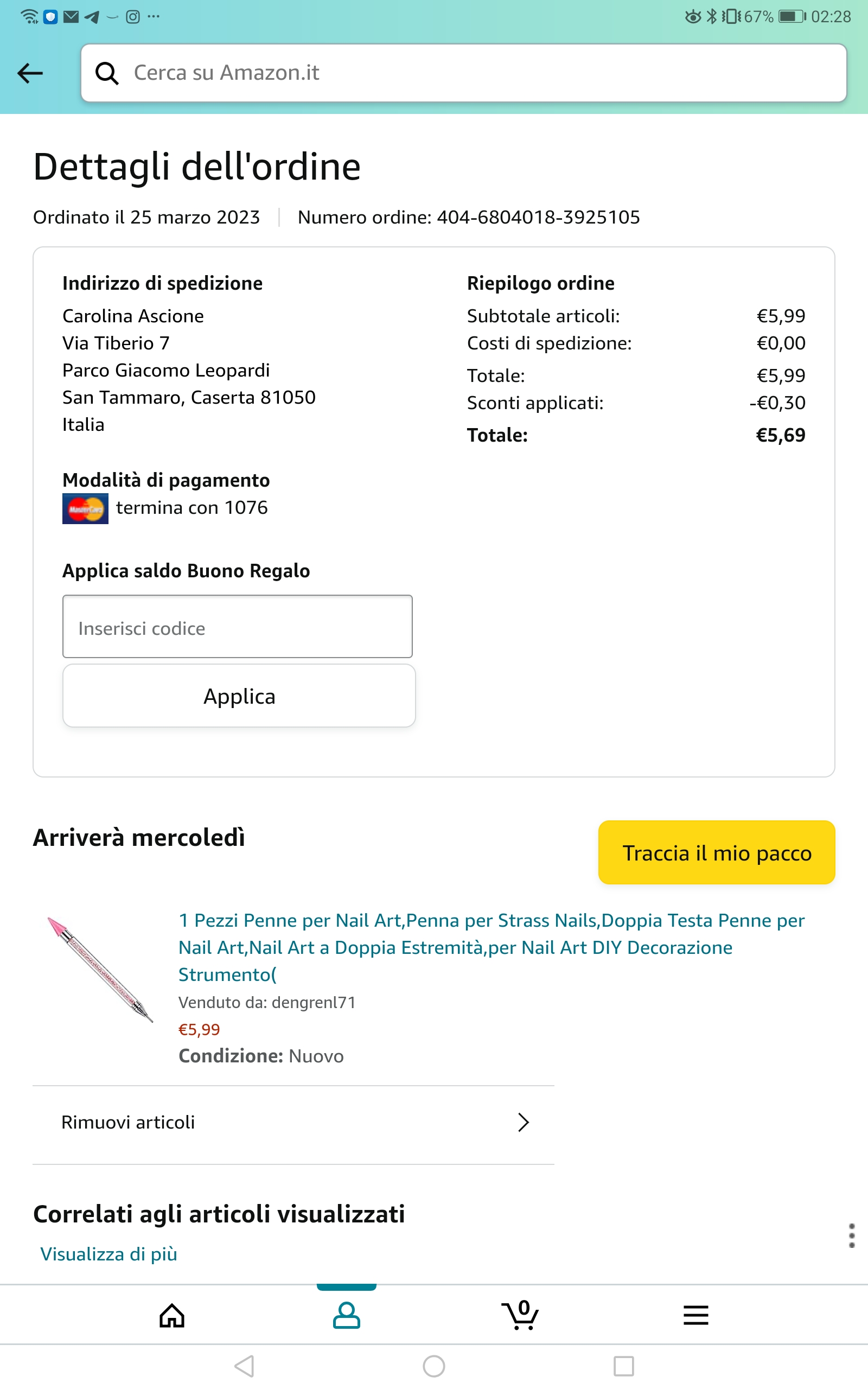Open the account profile tab
868x1389 pixels.
coord(346,1315)
